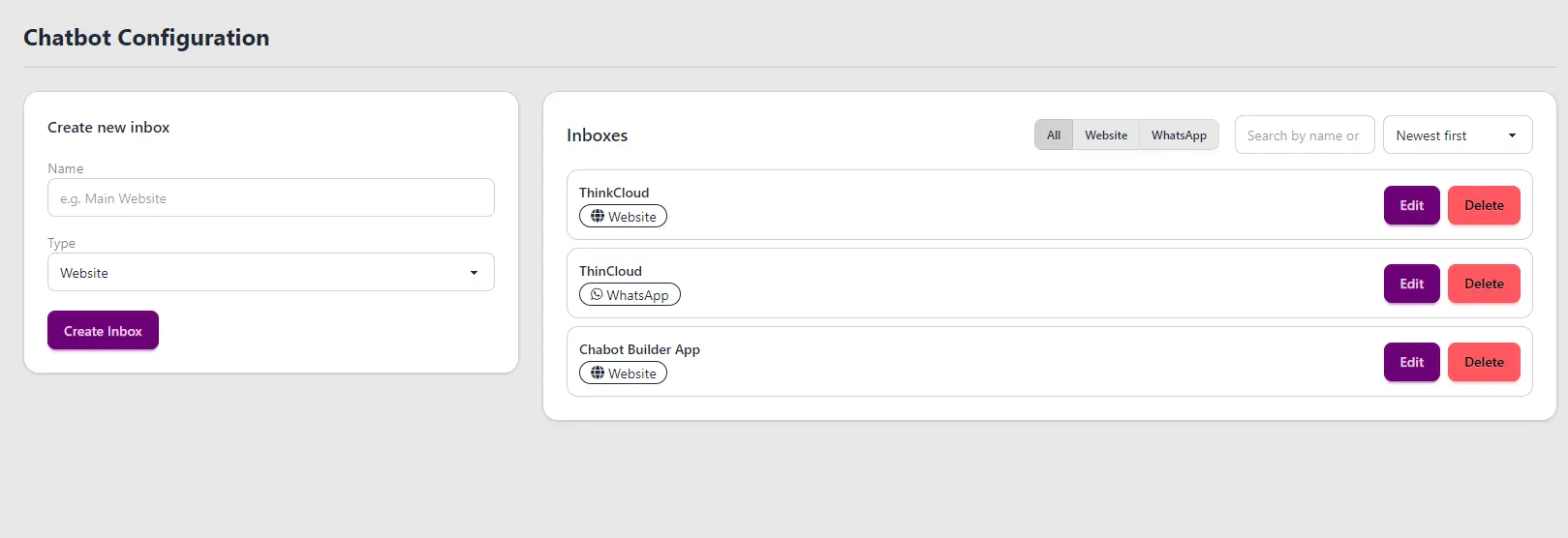Click the Website badge of Chabot Builder App

point(623,373)
